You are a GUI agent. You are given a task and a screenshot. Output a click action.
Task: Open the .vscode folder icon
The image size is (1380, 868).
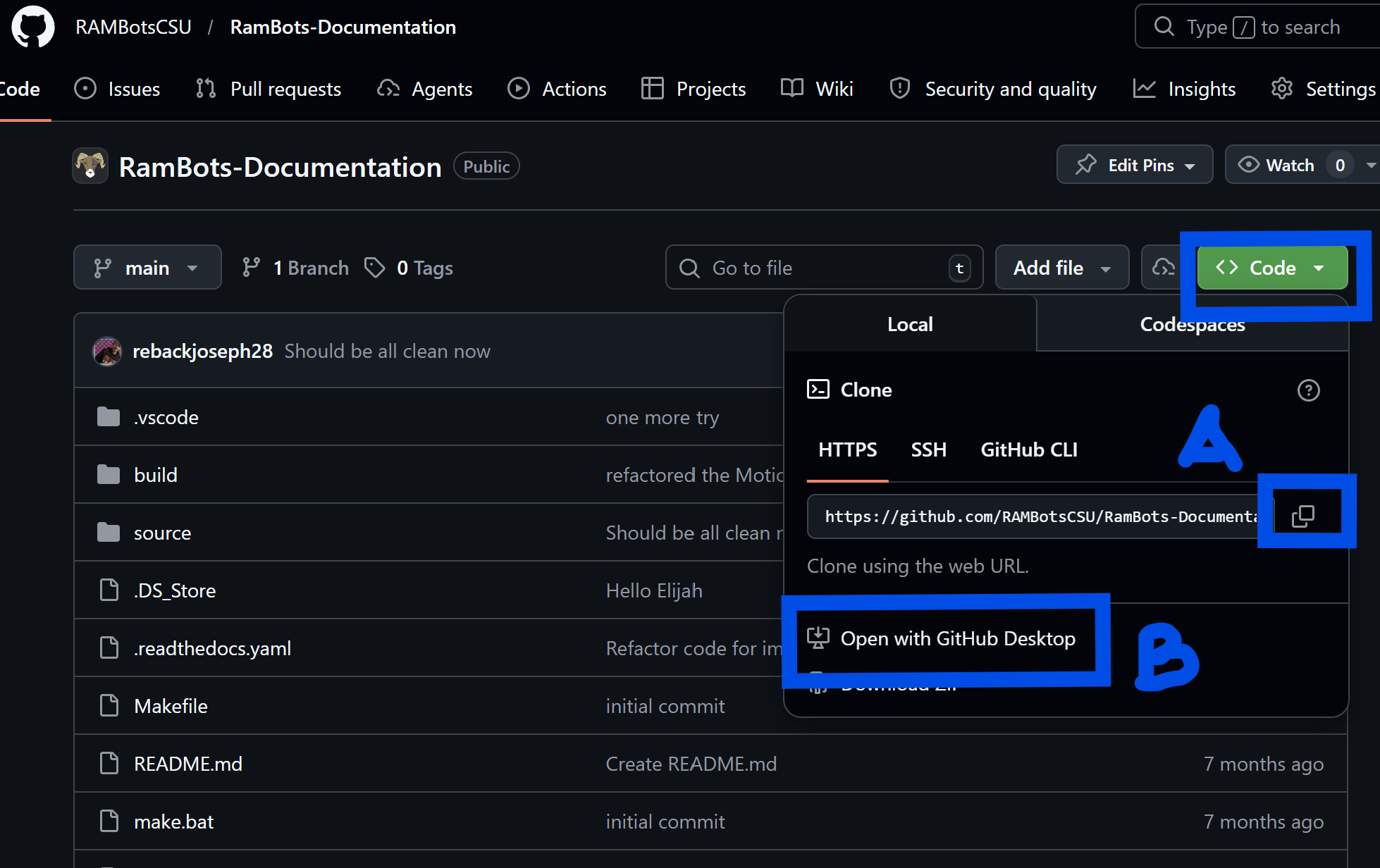(x=109, y=417)
